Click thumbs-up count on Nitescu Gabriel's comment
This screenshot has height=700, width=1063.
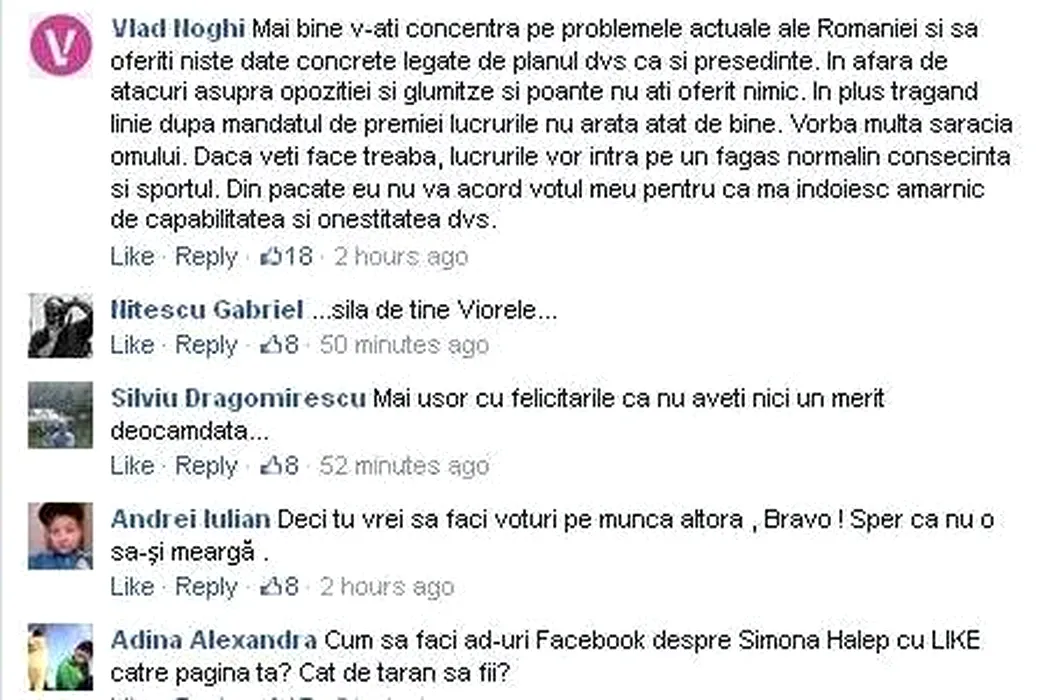coord(279,344)
